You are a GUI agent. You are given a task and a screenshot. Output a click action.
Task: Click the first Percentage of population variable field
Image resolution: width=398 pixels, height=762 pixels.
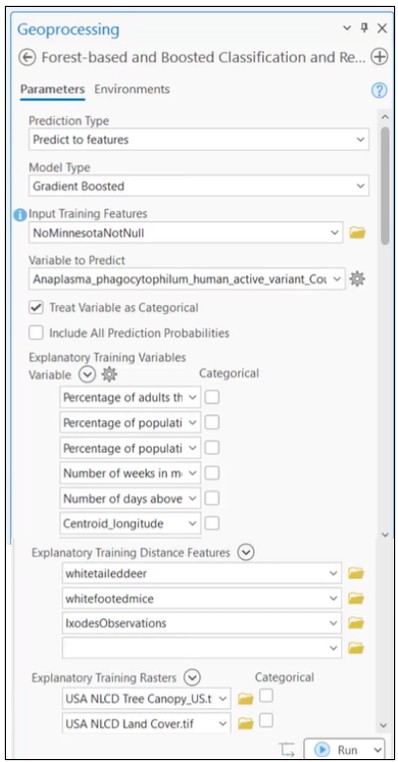(x=130, y=423)
